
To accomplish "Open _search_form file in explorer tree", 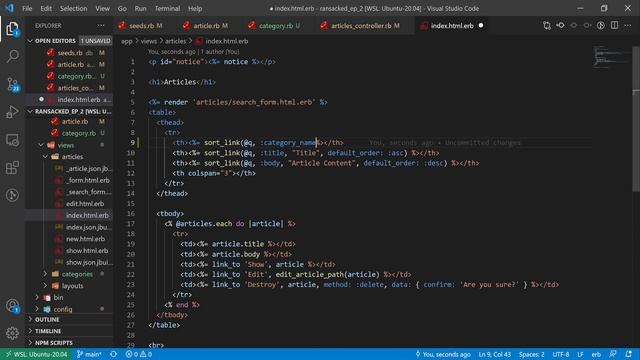I will 88,192.
